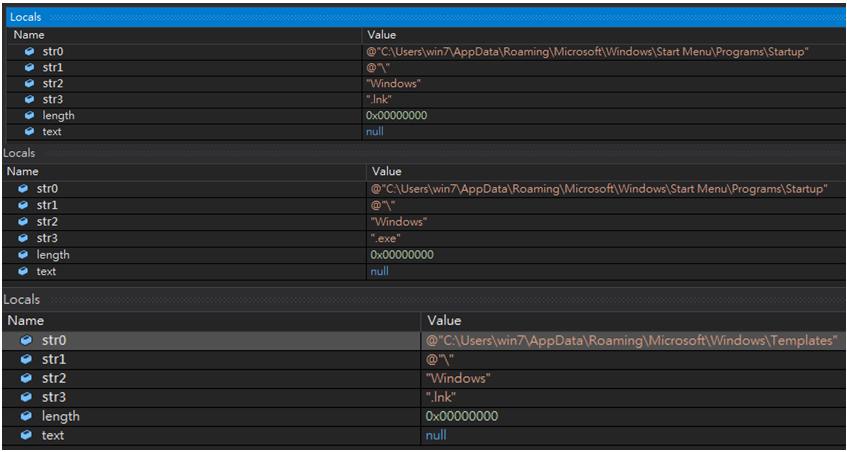Image resolution: width=847 pixels, height=452 pixels.
Task: Select the text variable name in middle Locals panel
Action: [46, 271]
